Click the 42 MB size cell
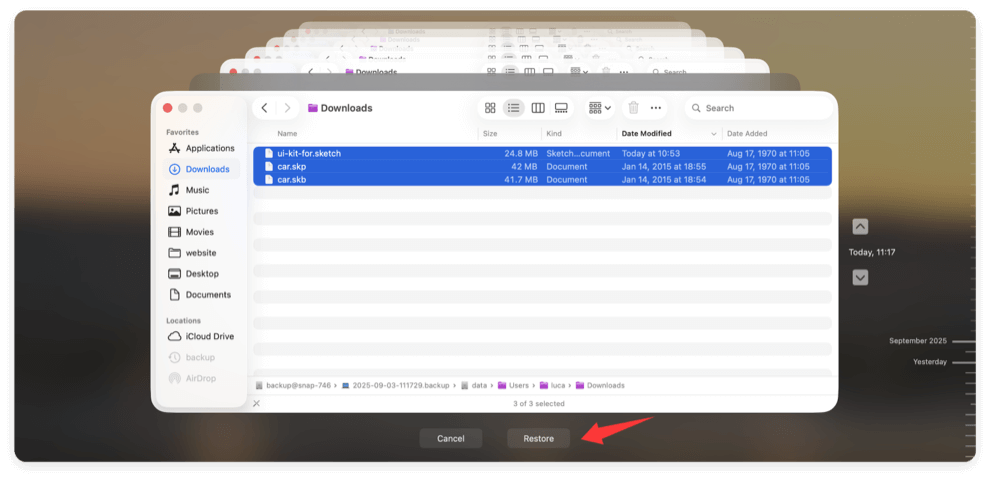 524,167
